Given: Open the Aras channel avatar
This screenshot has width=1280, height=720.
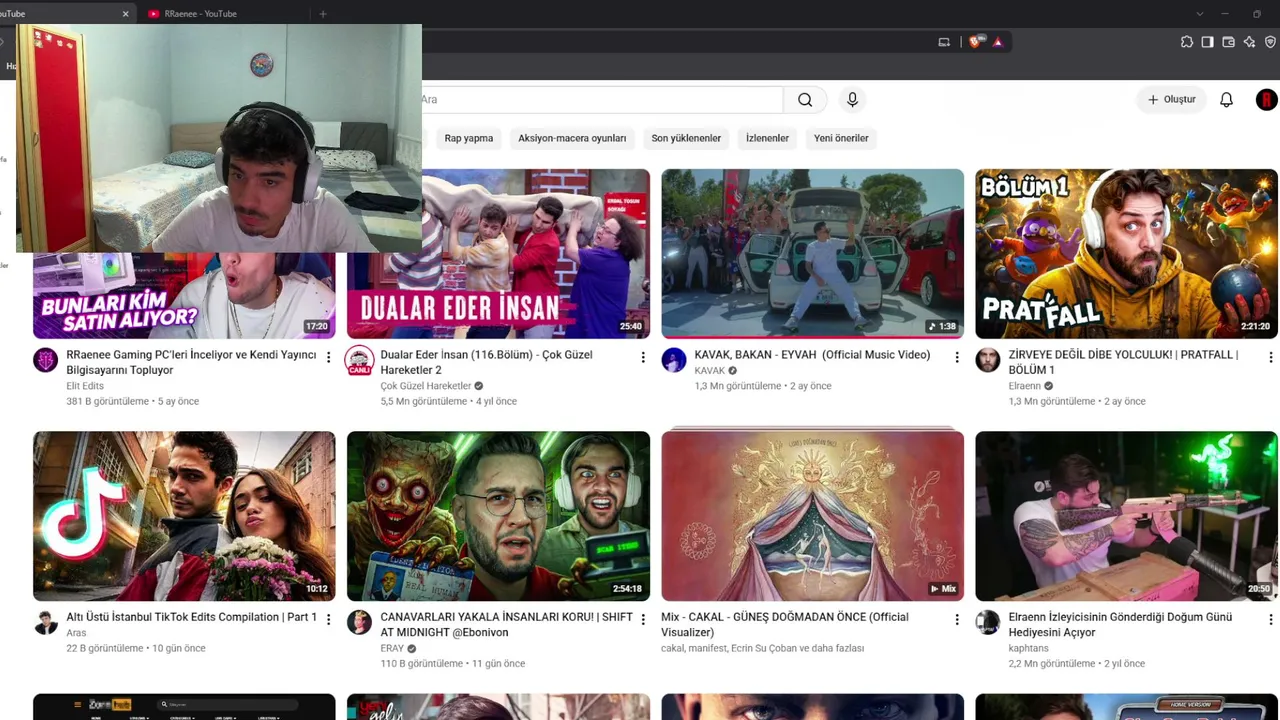Looking at the screenshot, I should (46, 622).
